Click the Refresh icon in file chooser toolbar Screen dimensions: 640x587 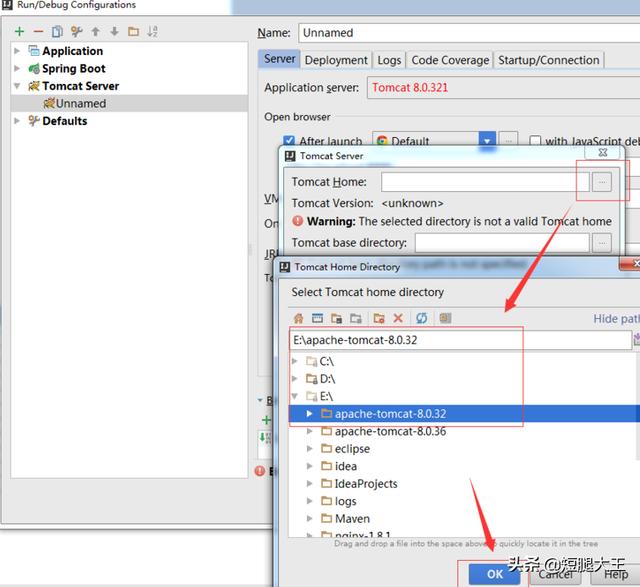[422, 318]
